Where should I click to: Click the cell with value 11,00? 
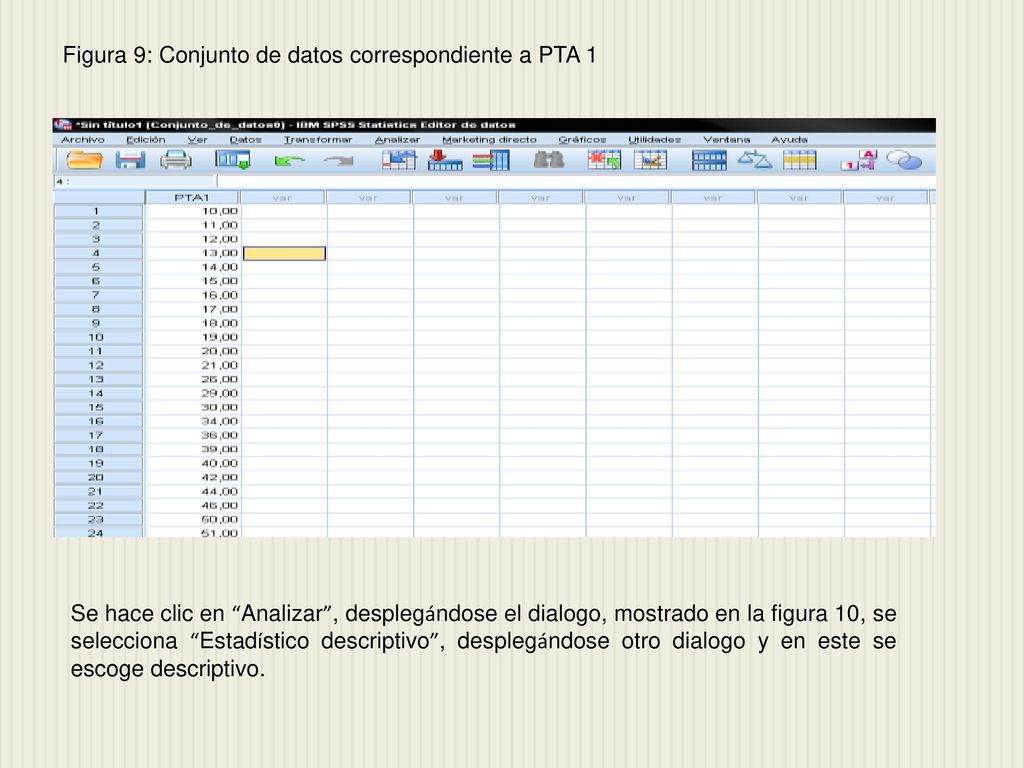(x=193, y=225)
